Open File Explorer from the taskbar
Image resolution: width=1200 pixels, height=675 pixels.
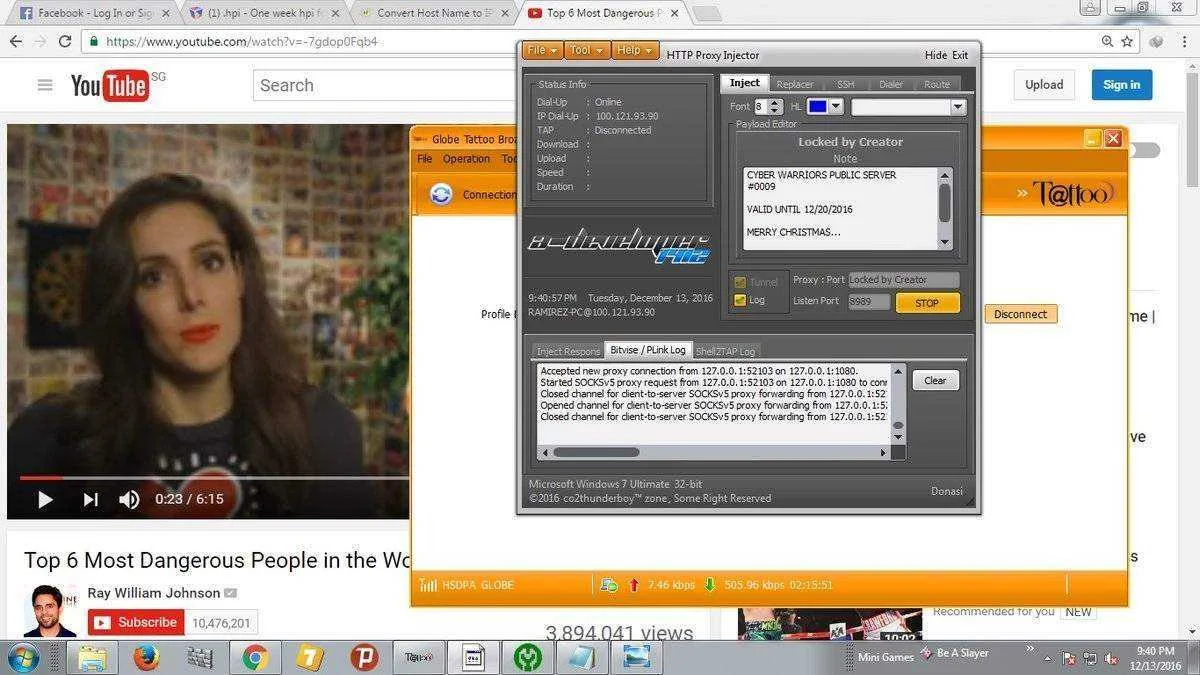coord(92,657)
